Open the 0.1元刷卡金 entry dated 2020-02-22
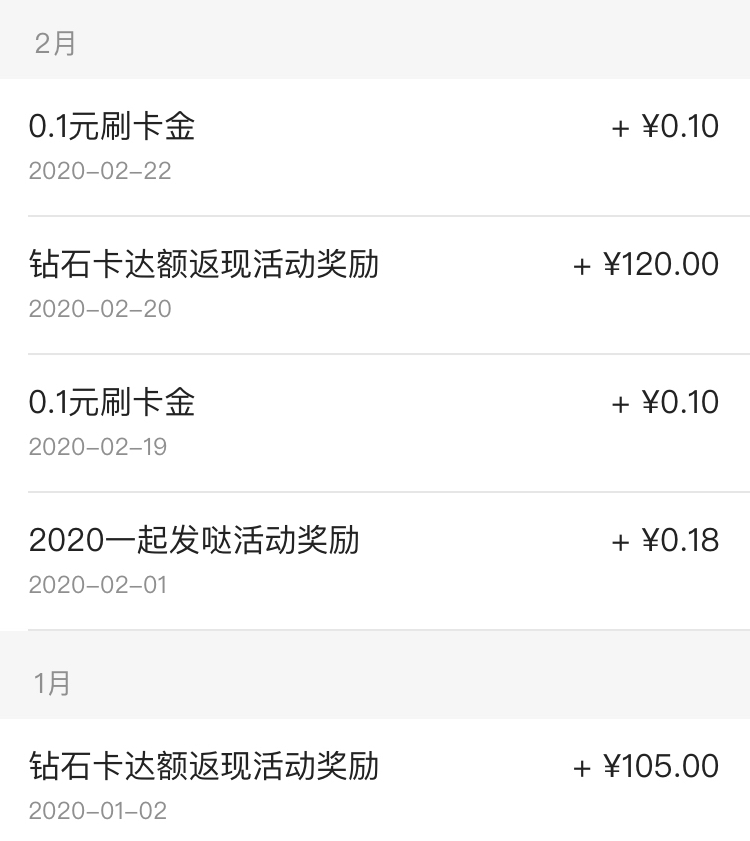 click(x=375, y=147)
